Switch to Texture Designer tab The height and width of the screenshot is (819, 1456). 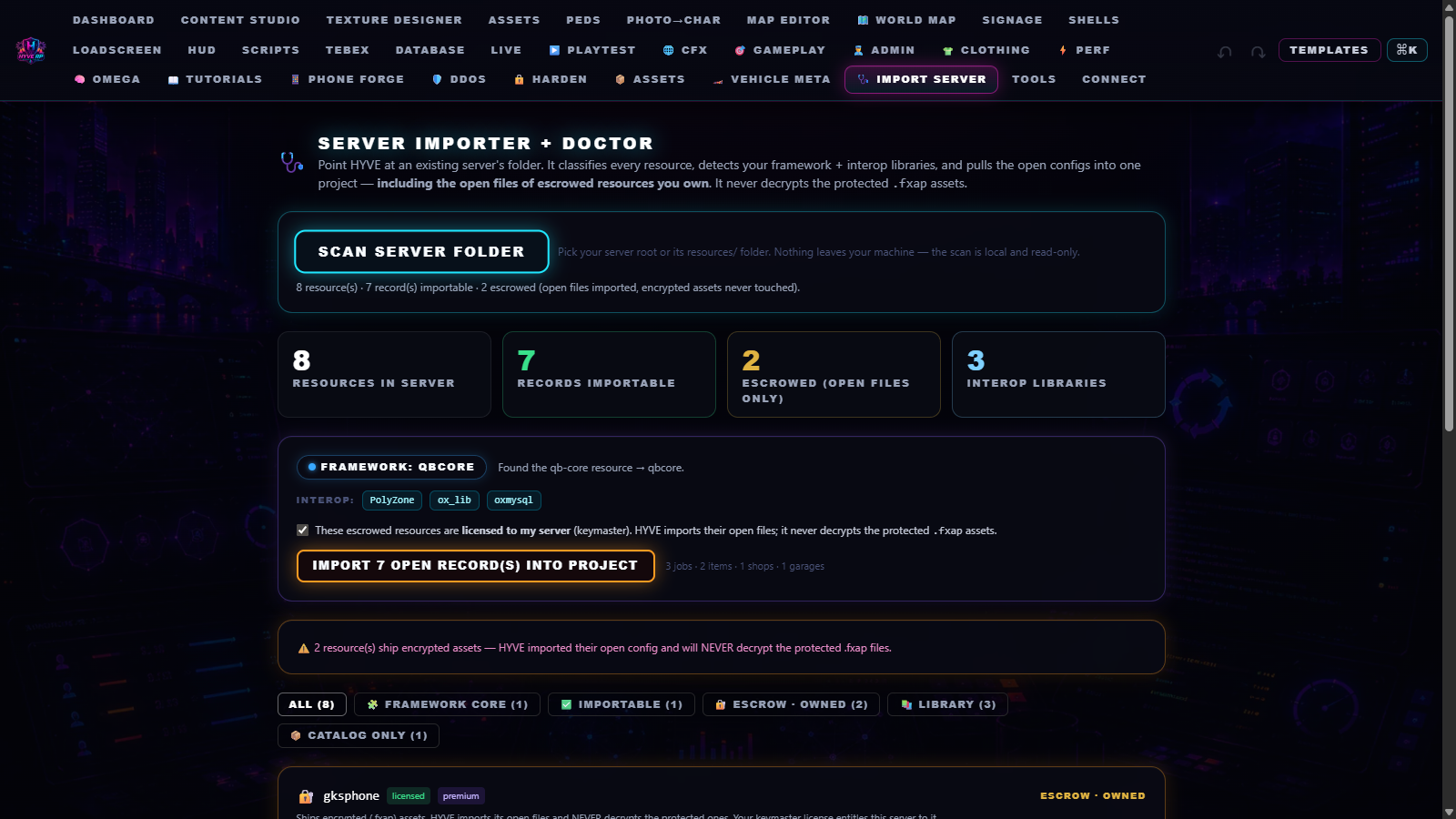(x=394, y=20)
